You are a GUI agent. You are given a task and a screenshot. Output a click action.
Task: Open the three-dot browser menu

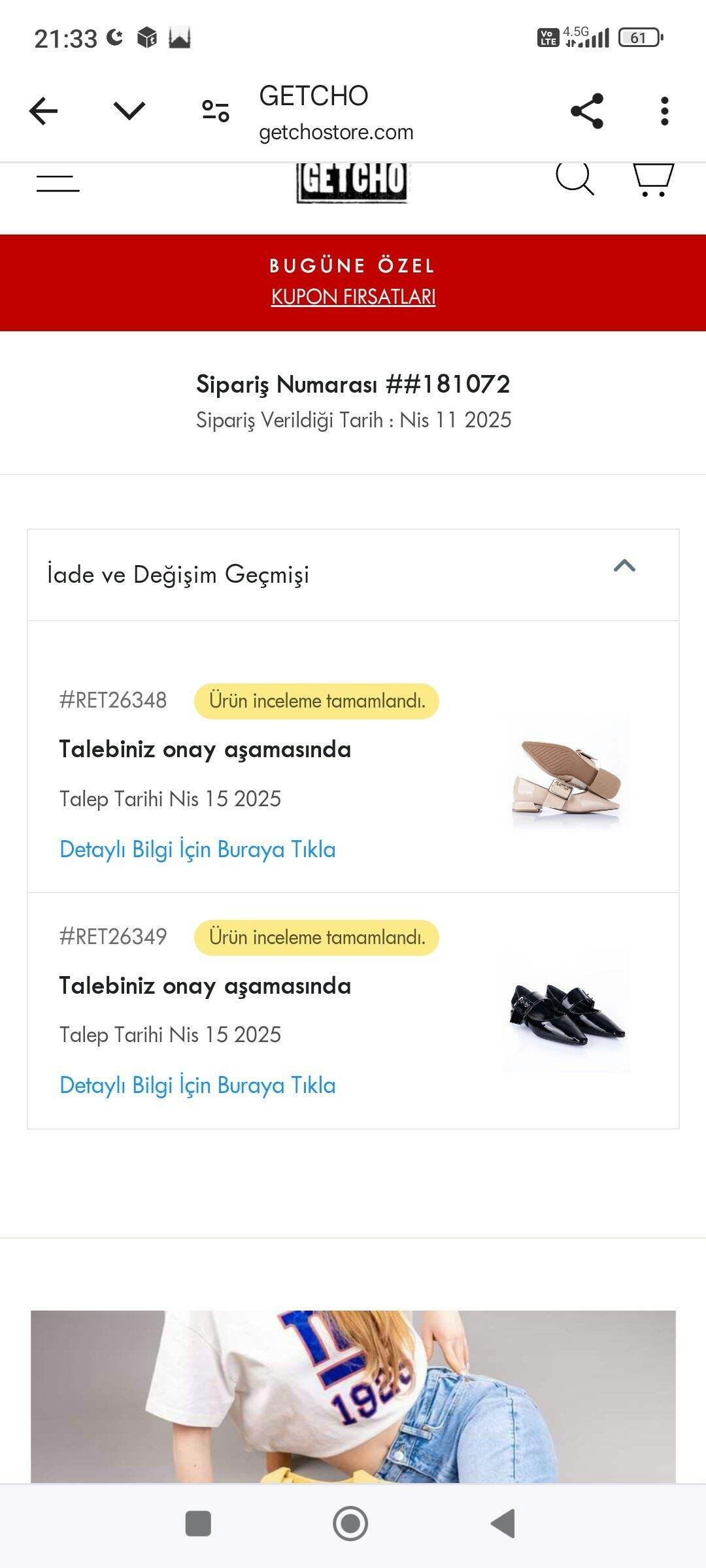[664, 111]
